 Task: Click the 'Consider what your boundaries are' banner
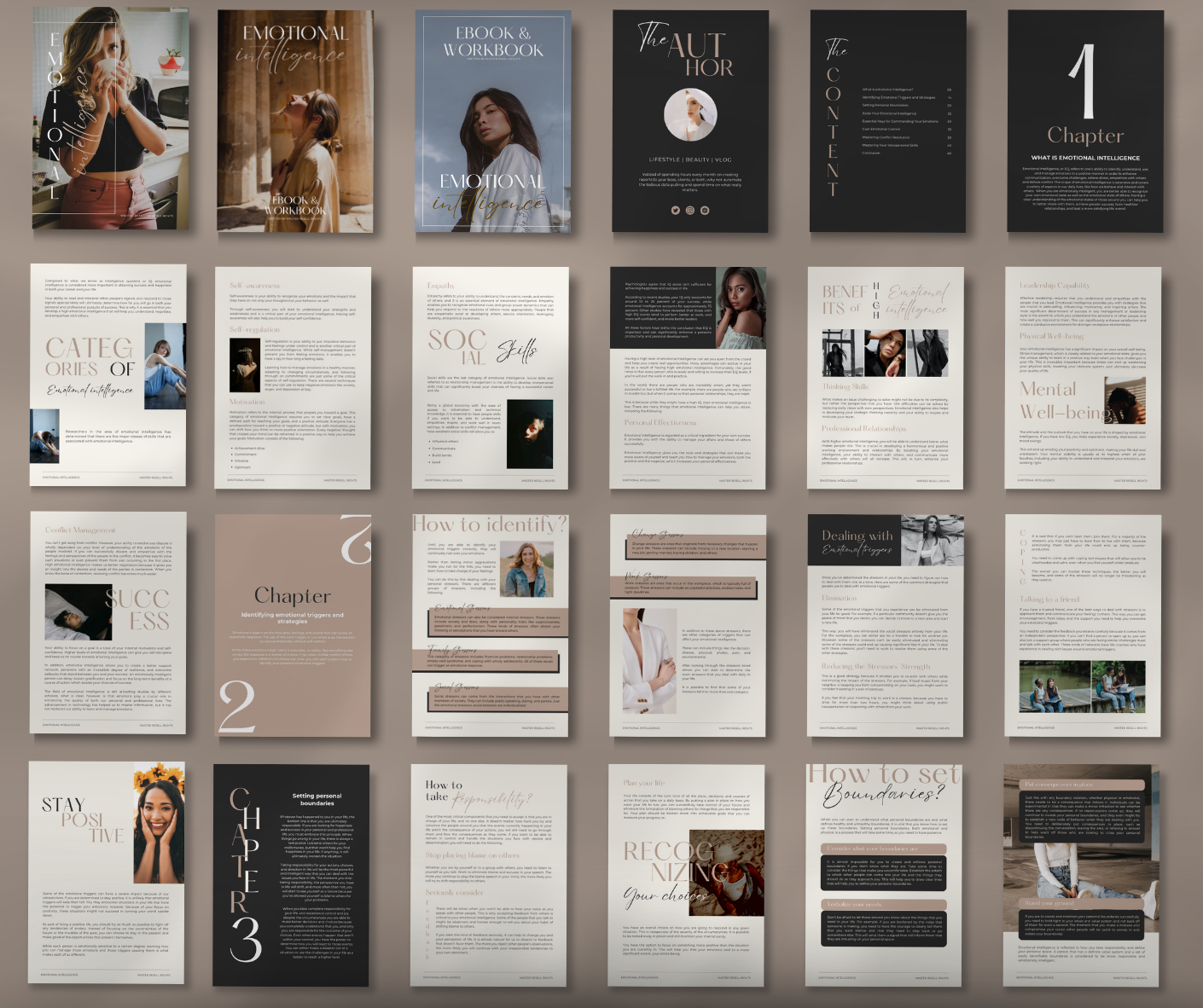click(x=884, y=849)
